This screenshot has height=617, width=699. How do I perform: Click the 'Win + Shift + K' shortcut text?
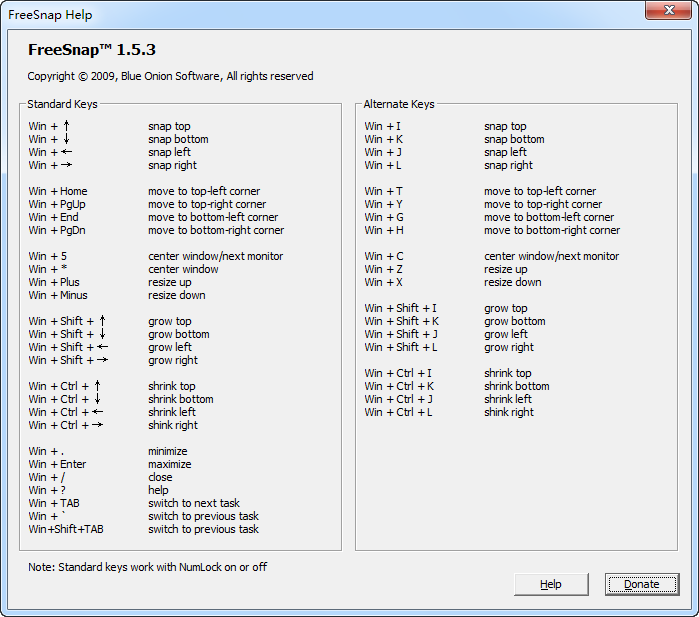coord(402,321)
